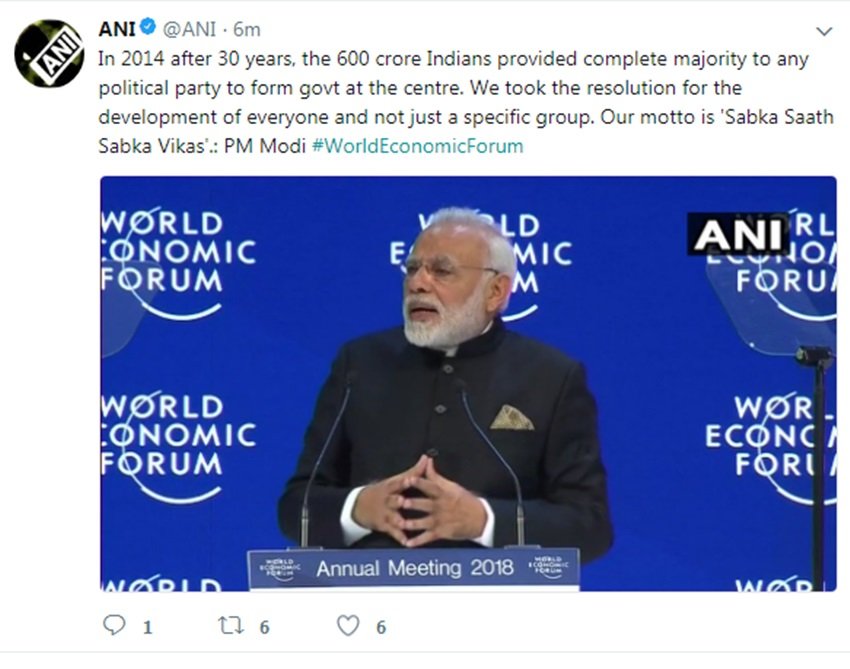
Task: Click the like count beside the heart
Action: point(381,627)
